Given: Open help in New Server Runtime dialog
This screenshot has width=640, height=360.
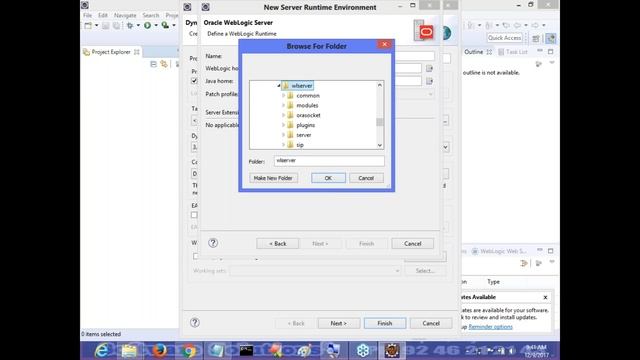Looking at the screenshot, I should pos(213,243).
